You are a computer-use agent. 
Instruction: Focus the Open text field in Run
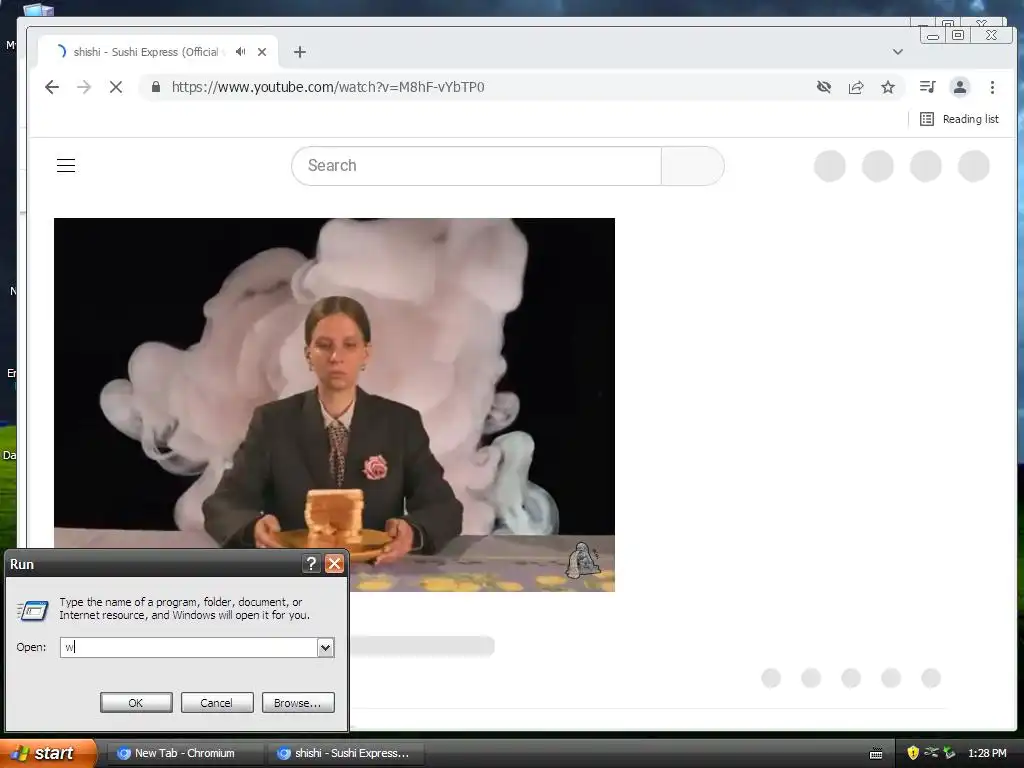(x=189, y=647)
